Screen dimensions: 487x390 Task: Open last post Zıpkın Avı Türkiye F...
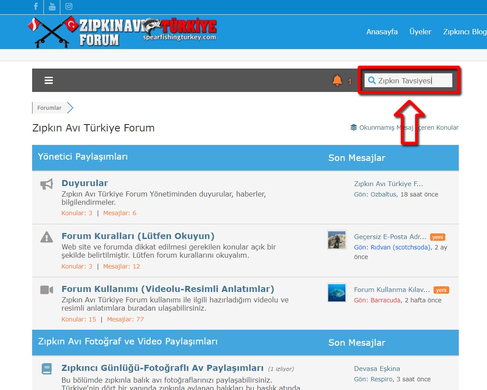[x=388, y=184]
